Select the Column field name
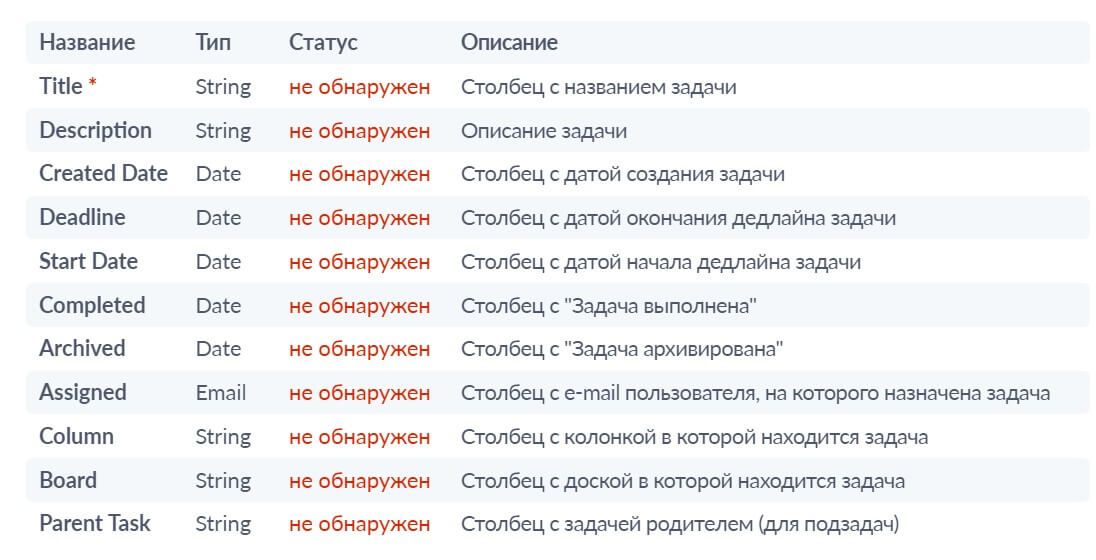Image resolution: width=1096 pixels, height=560 pixels. (76, 436)
